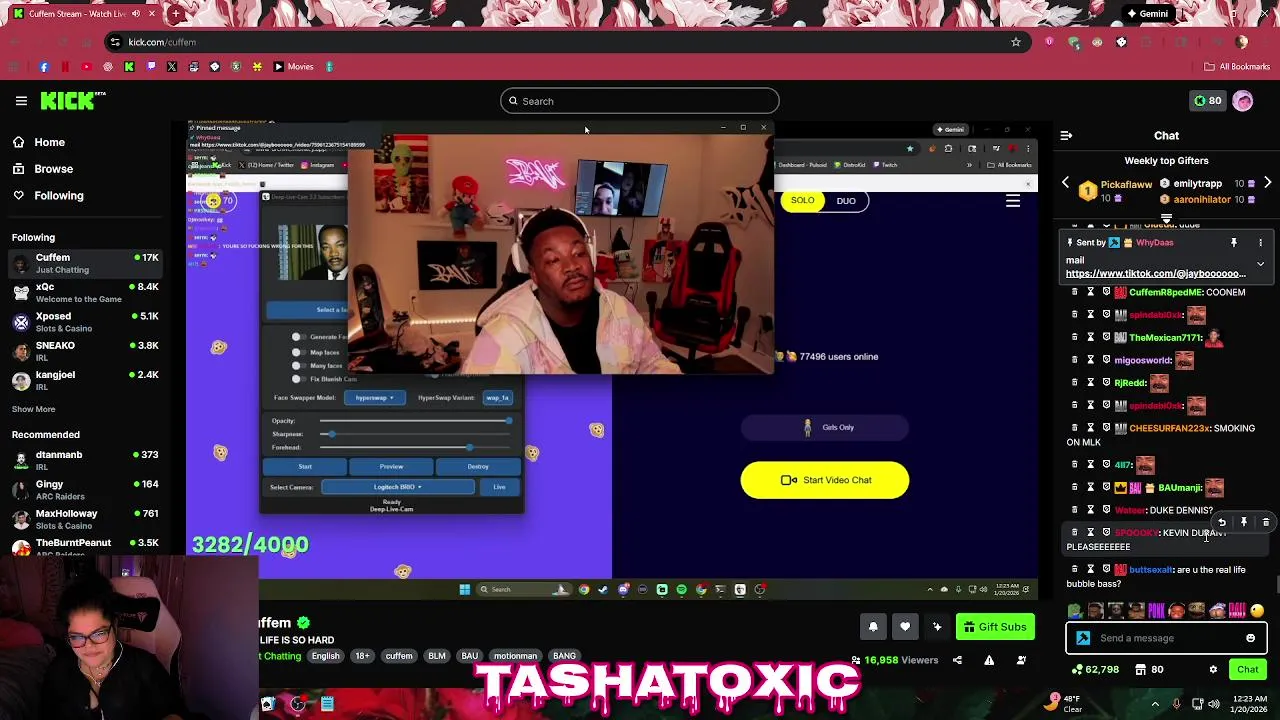Show next weekly top gifters
This screenshot has height=720, width=1280.
[x=1267, y=184]
